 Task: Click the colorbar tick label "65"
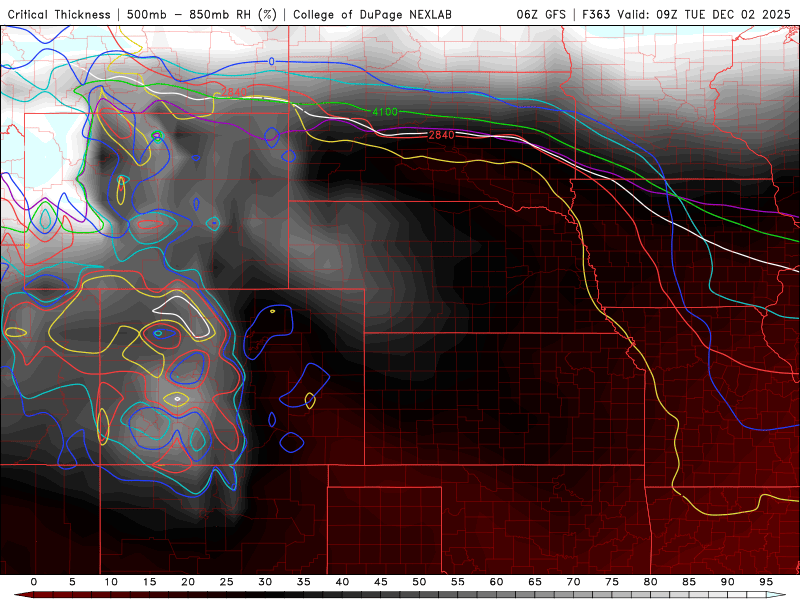535,582
